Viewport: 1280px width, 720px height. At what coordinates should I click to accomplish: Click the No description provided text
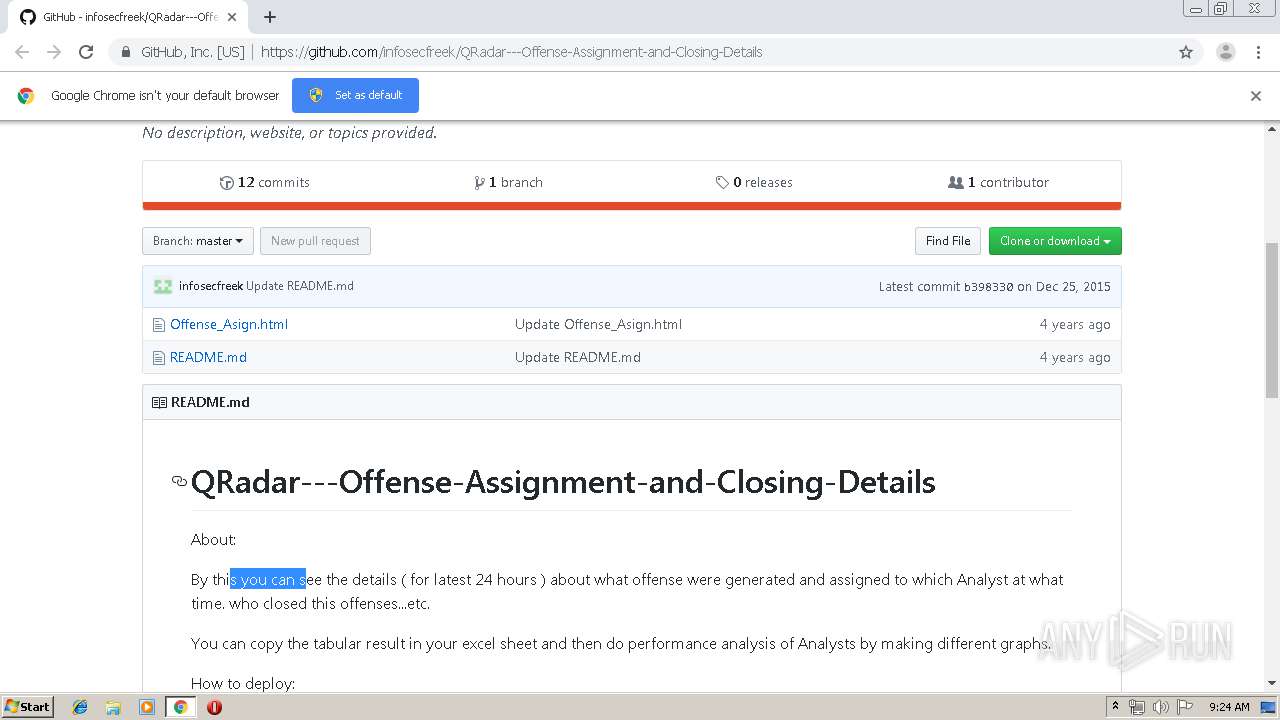pyautogui.click(x=290, y=133)
